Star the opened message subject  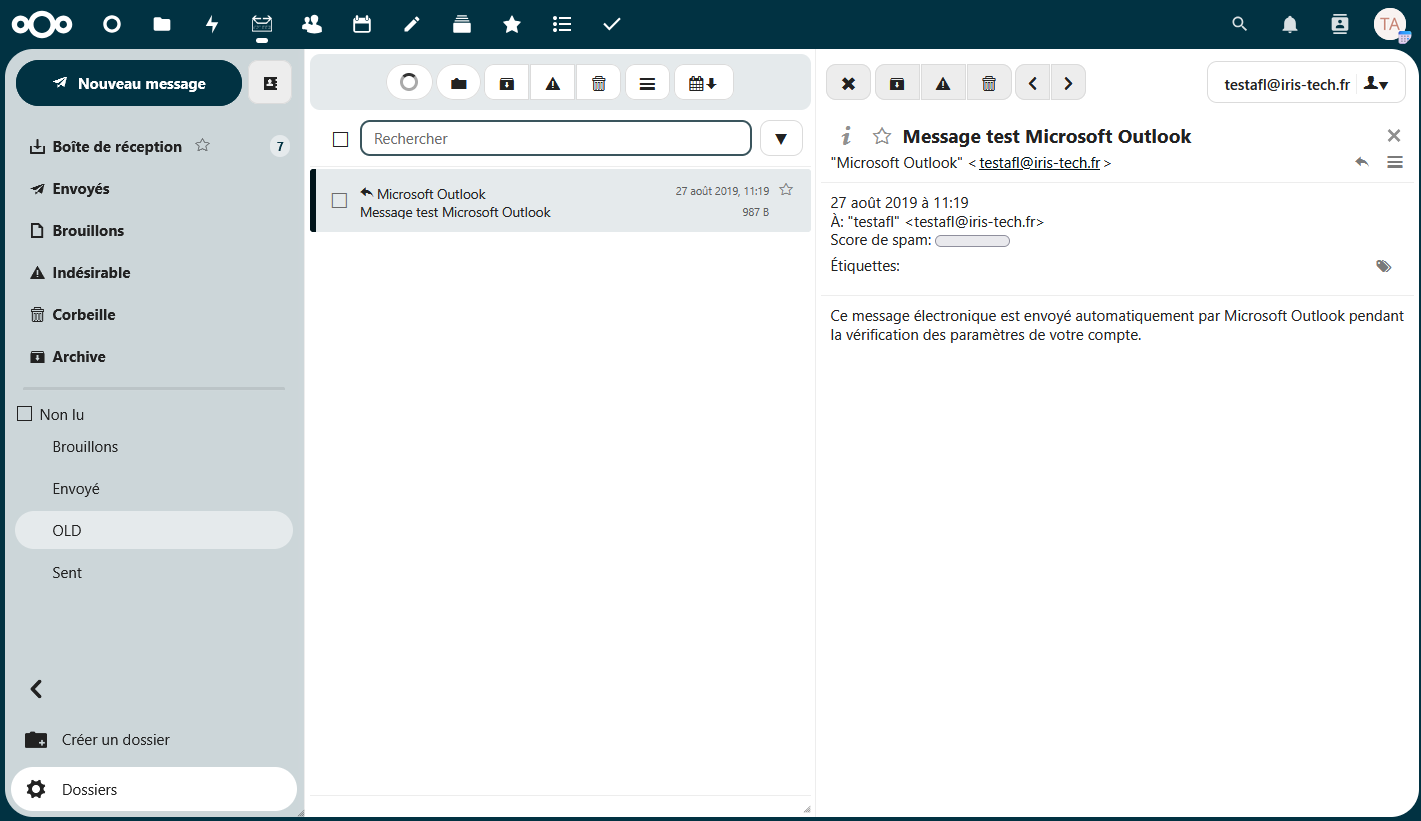881,136
